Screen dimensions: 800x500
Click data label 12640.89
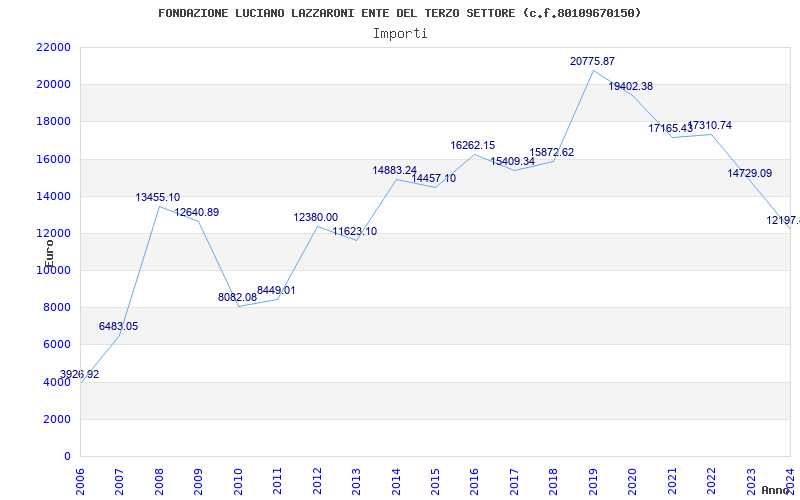click(x=197, y=212)
